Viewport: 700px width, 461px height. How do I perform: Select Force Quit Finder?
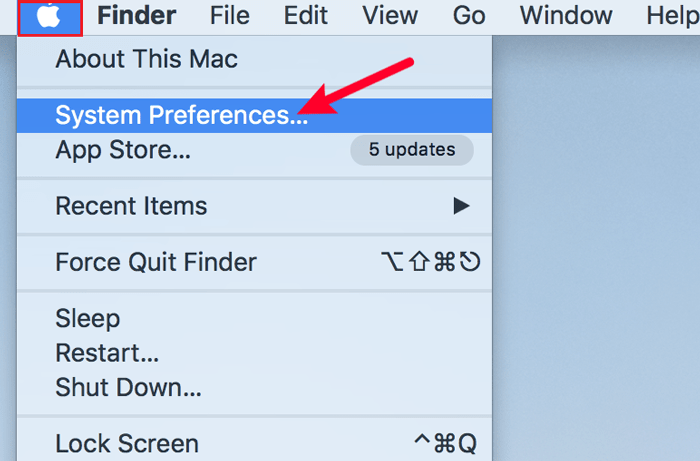click(x=156, y=262)
